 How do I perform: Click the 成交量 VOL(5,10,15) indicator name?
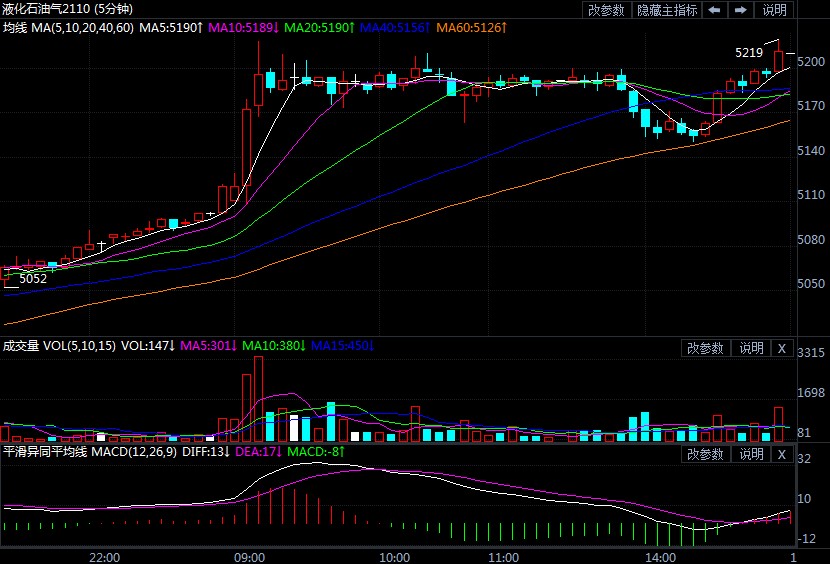[x=59, y=346]
